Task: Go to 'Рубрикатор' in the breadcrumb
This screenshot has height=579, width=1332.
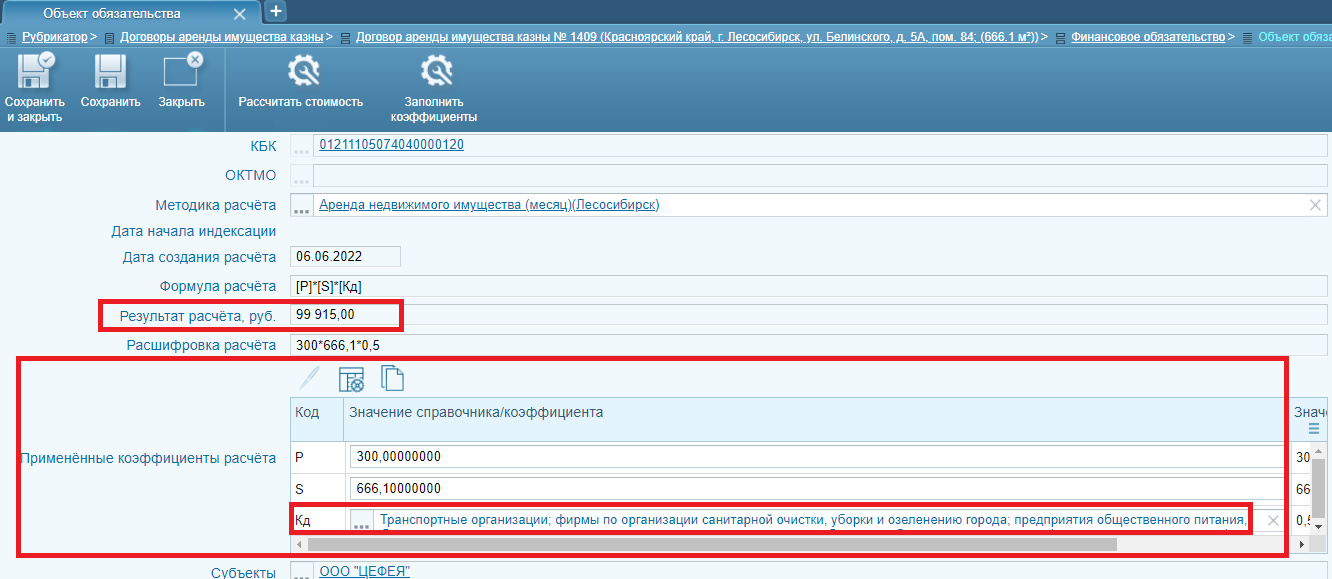Action: point(54,37)
